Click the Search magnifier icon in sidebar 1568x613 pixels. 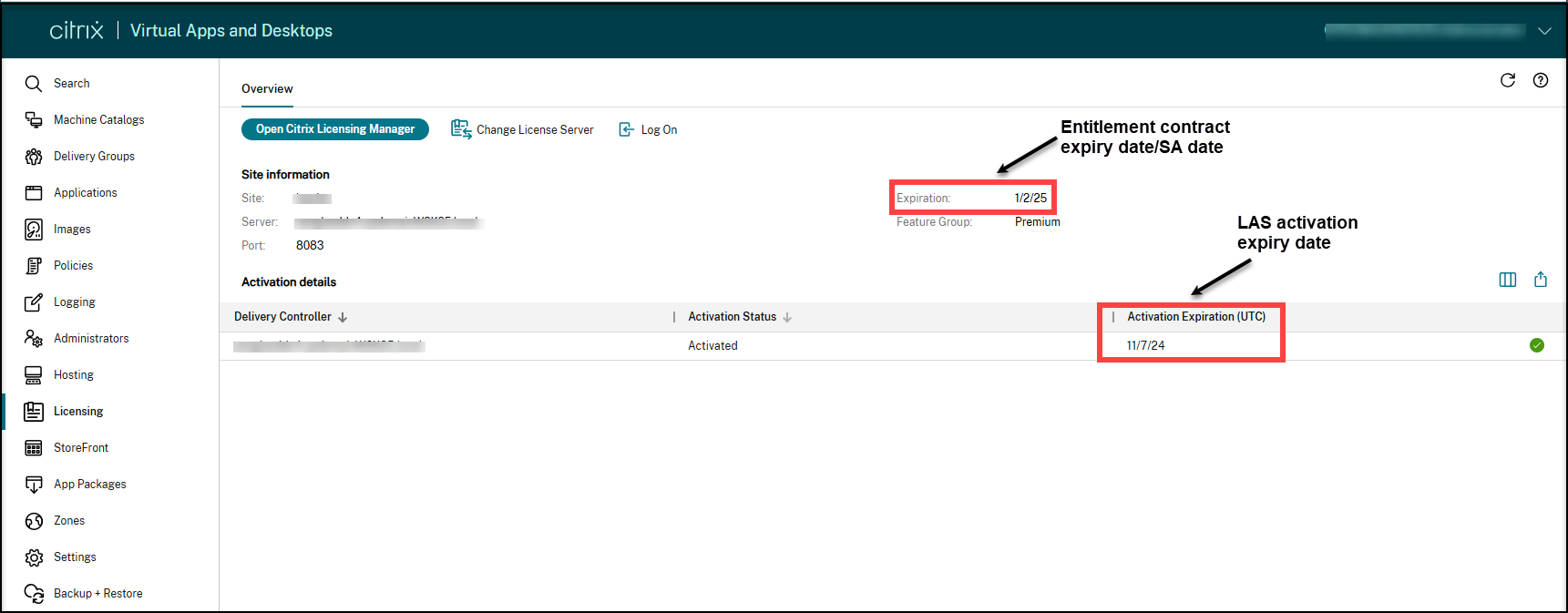pos(34,84)
